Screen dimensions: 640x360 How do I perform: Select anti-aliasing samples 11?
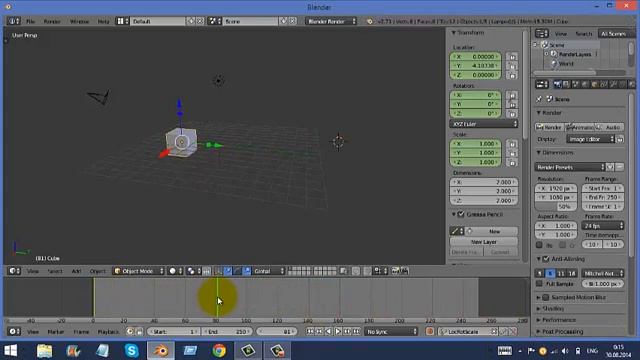click(x=561, y=273)
